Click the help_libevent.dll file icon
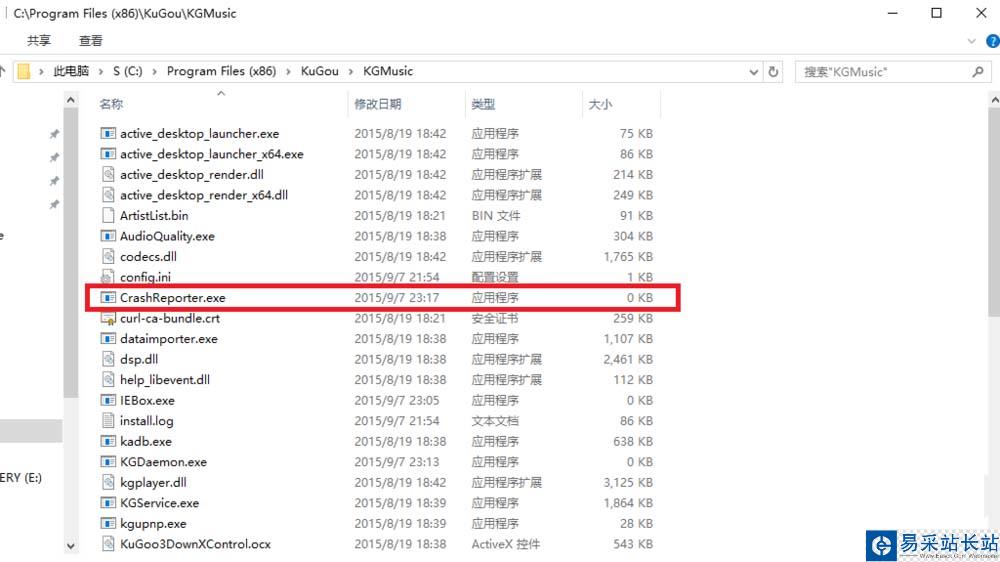This screenshot has height=562, width=1000. click(108, 380)
